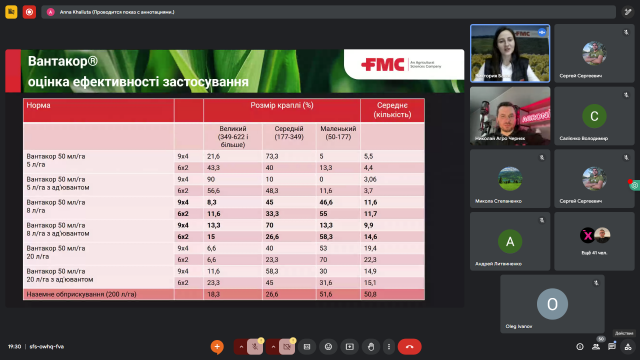Click the blue speaking indicator on presenter tile

[x=542, y=32]
